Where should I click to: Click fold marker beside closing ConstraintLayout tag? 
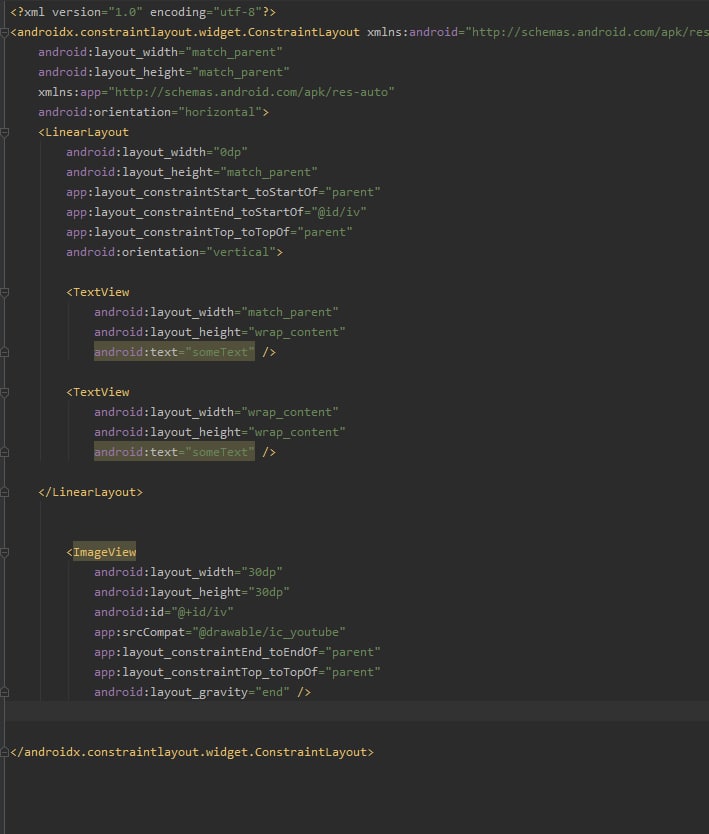tap(4, 752)
